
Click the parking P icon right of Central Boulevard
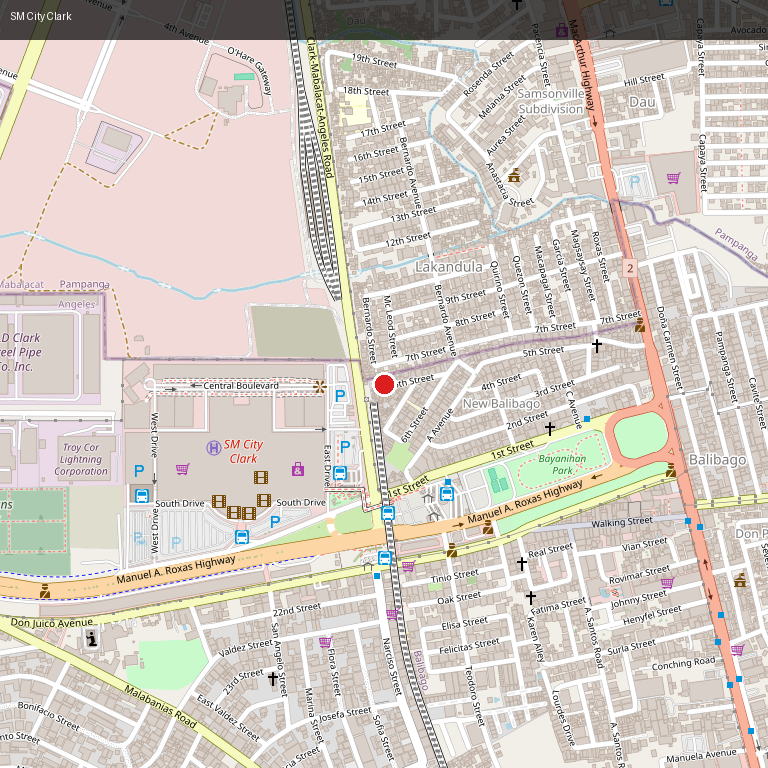[340, 396]
